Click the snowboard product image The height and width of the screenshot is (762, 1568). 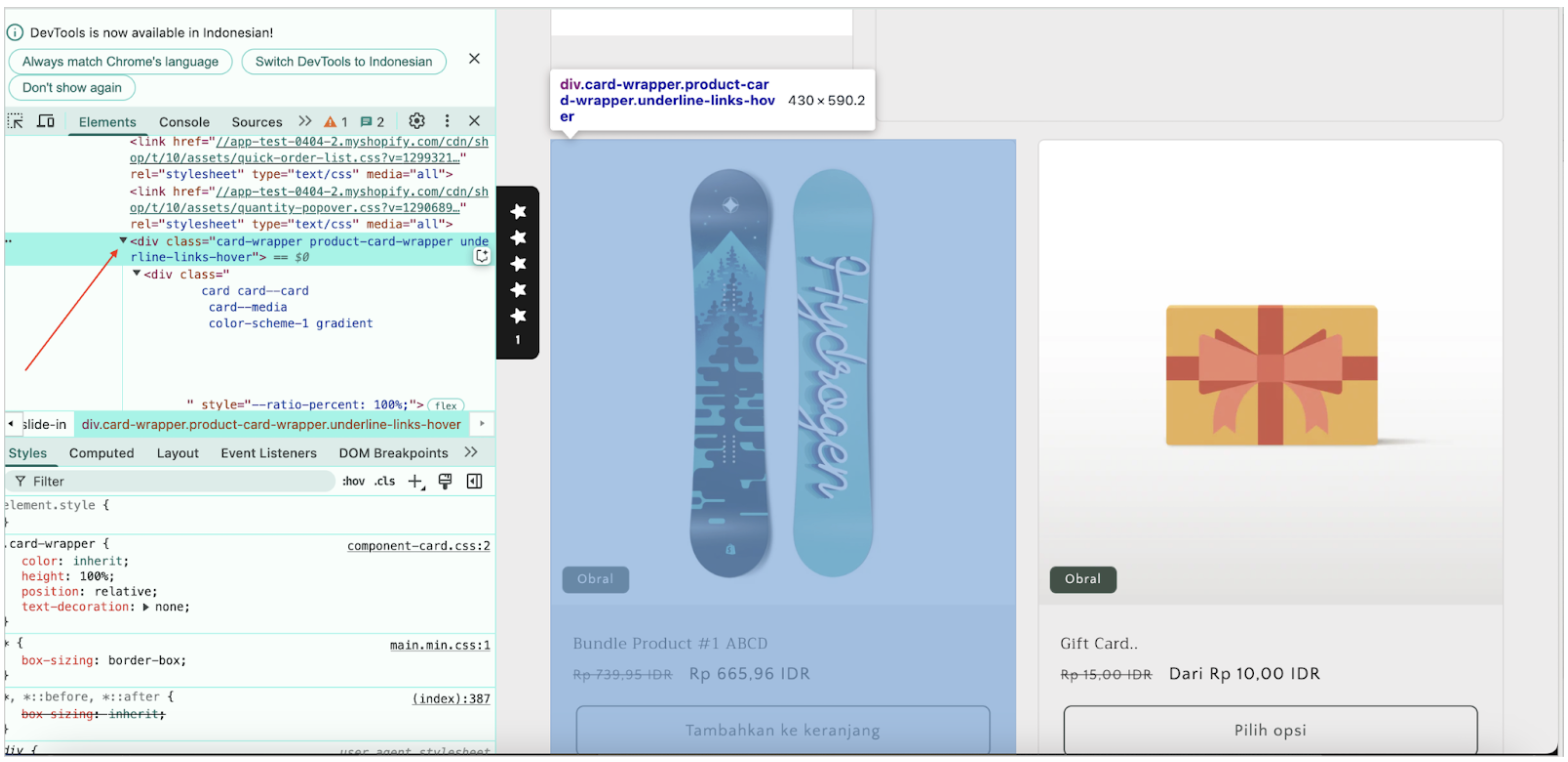coord(783,372)
